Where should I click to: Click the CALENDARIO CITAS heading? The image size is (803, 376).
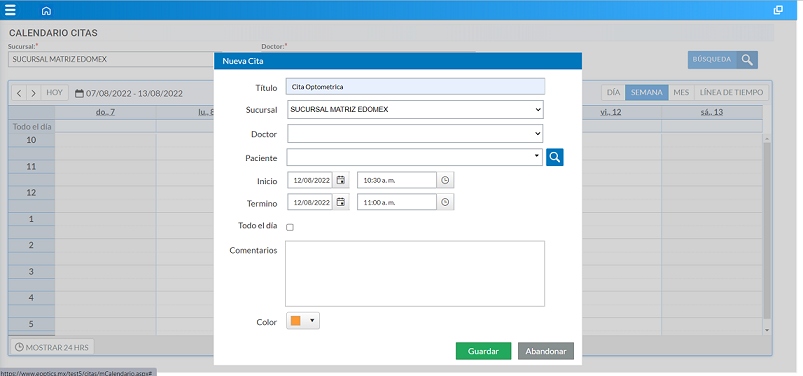53,33
